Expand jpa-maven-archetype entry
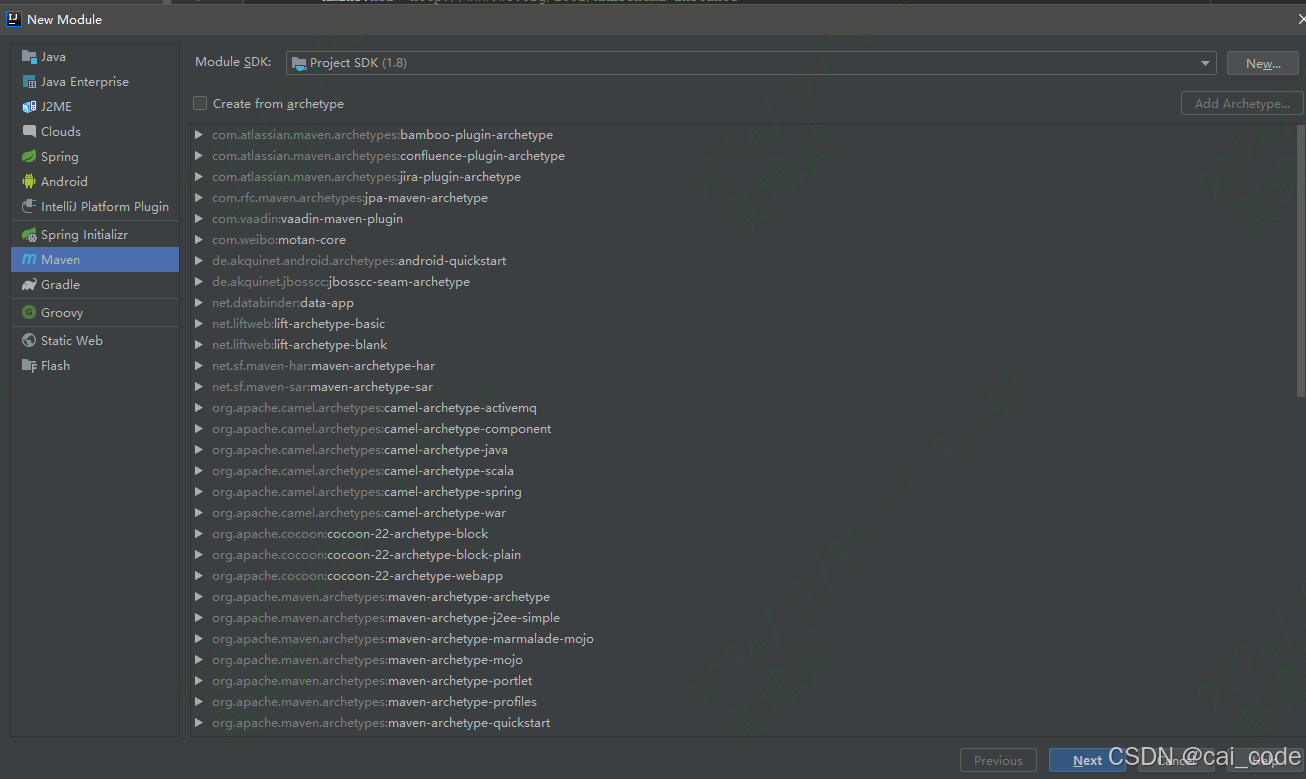 (x=199, y=198)
